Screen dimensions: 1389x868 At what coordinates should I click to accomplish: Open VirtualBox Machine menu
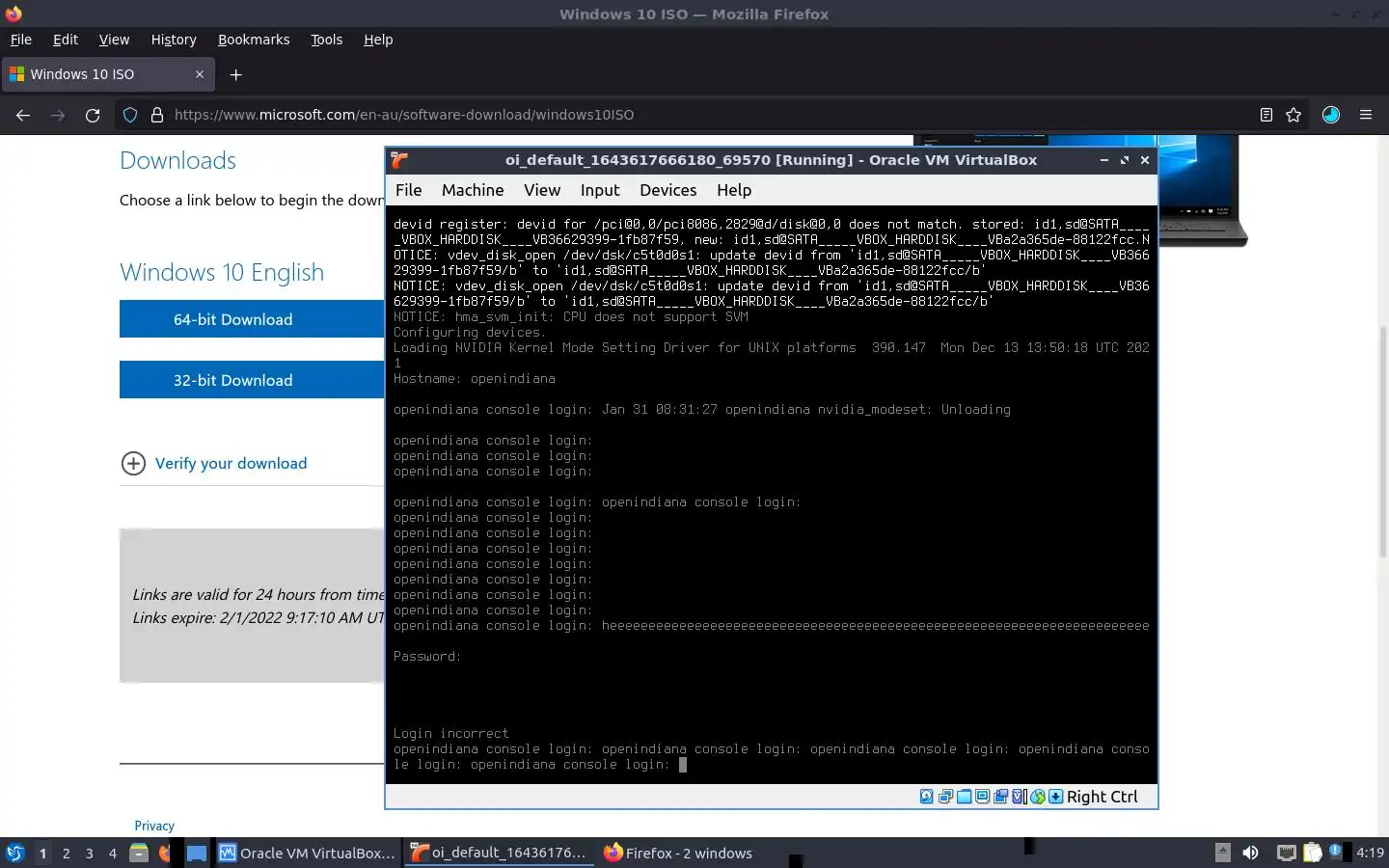coord(473,190)
